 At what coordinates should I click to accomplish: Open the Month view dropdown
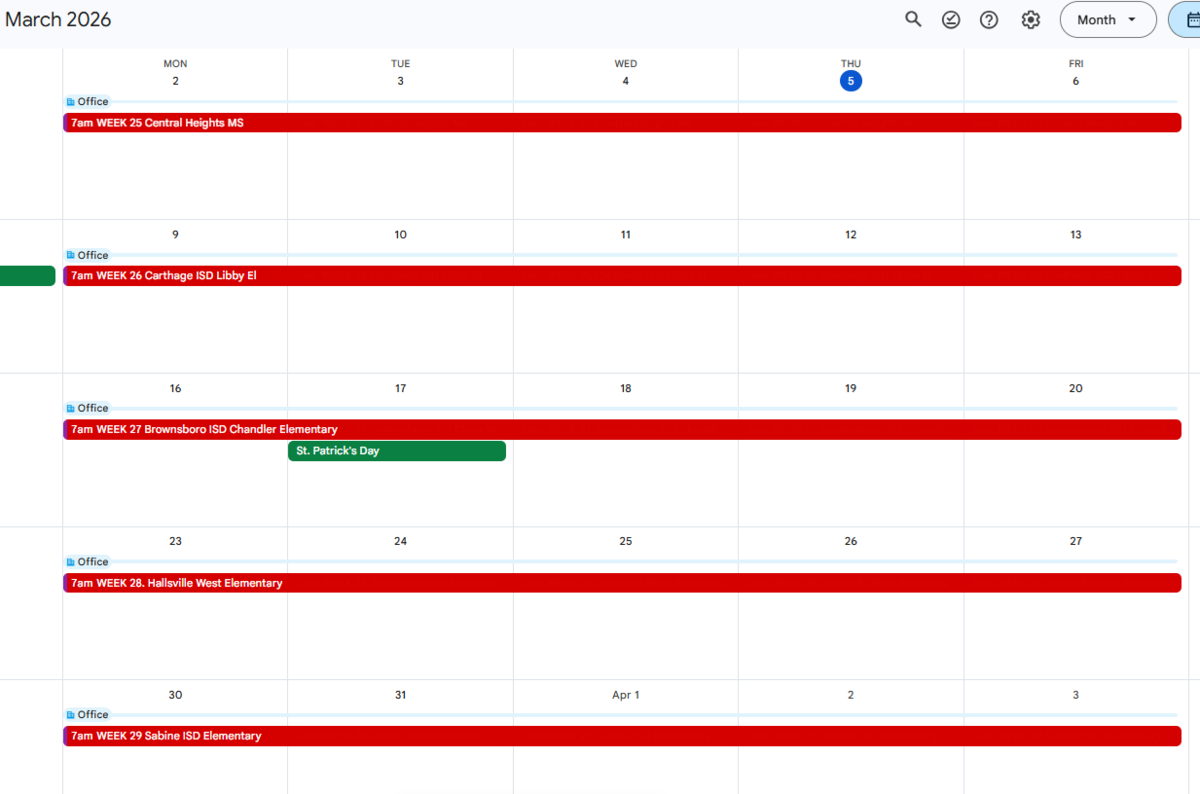click(1107, 19)
